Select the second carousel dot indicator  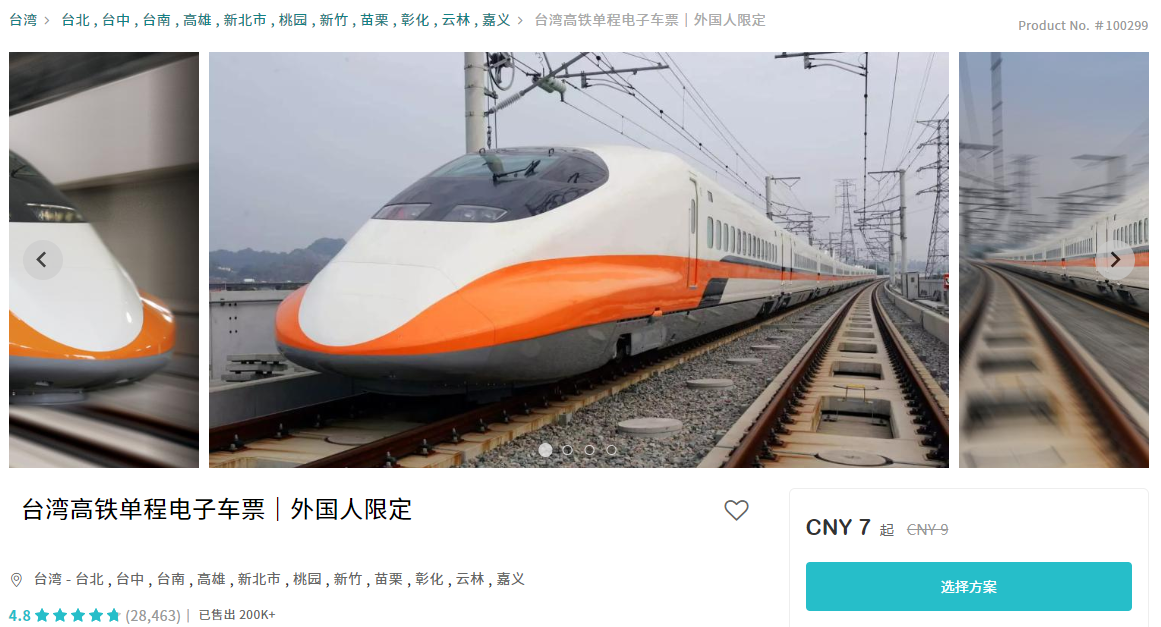(x=567, y=449)
